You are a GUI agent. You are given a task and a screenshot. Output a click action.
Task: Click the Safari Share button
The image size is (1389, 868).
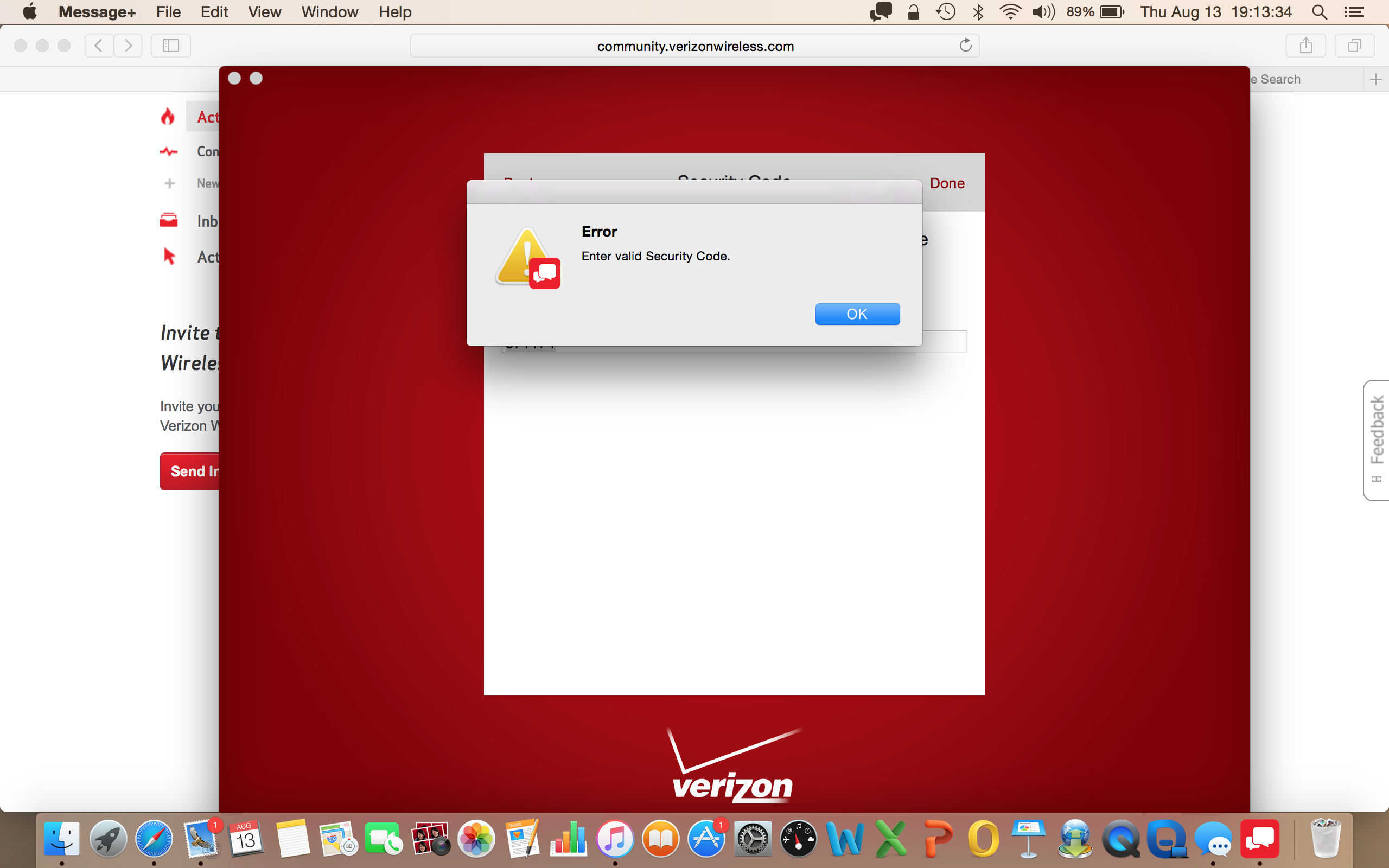point(1305,46)
